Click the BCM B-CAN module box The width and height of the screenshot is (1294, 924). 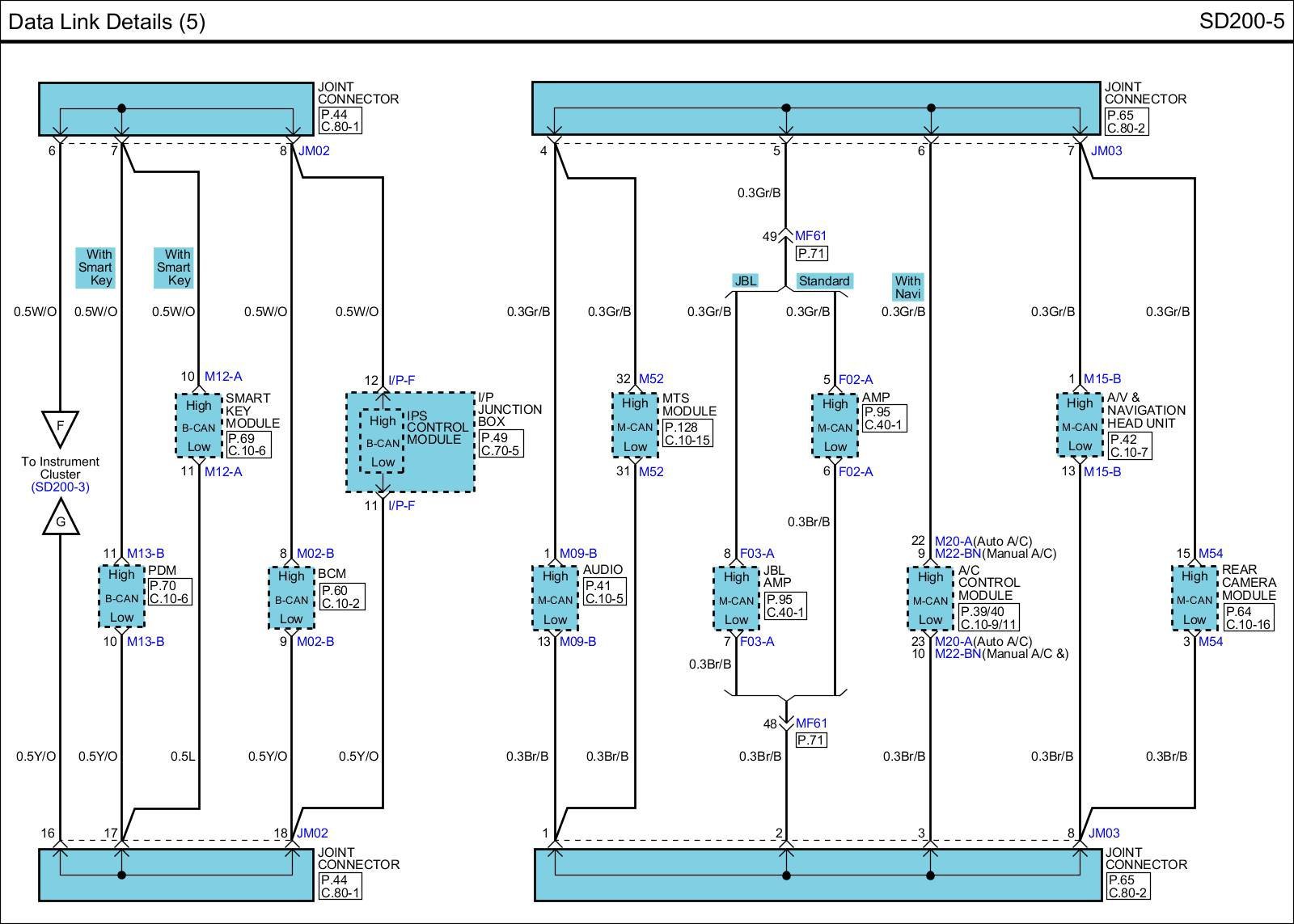click(291, 597)
